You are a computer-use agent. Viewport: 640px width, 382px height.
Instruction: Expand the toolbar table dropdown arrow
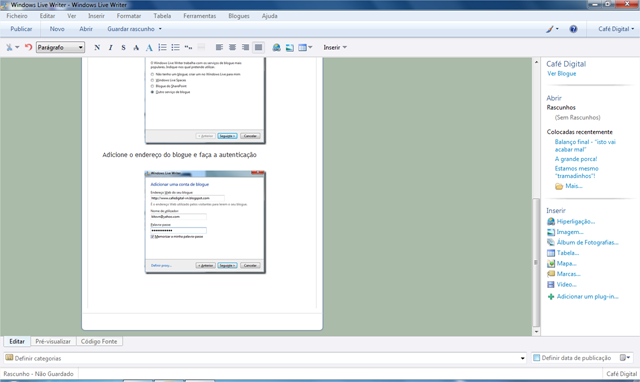(x=310, y=47)
